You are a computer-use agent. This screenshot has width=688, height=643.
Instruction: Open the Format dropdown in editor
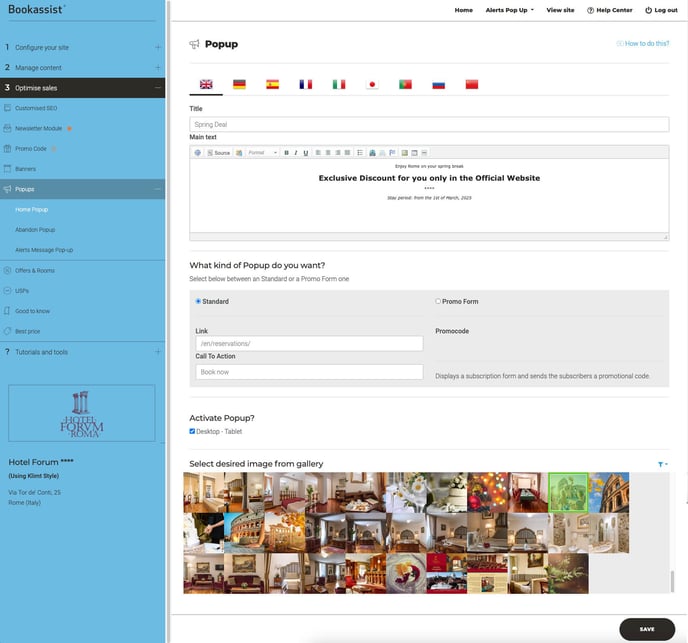[262, 153]
